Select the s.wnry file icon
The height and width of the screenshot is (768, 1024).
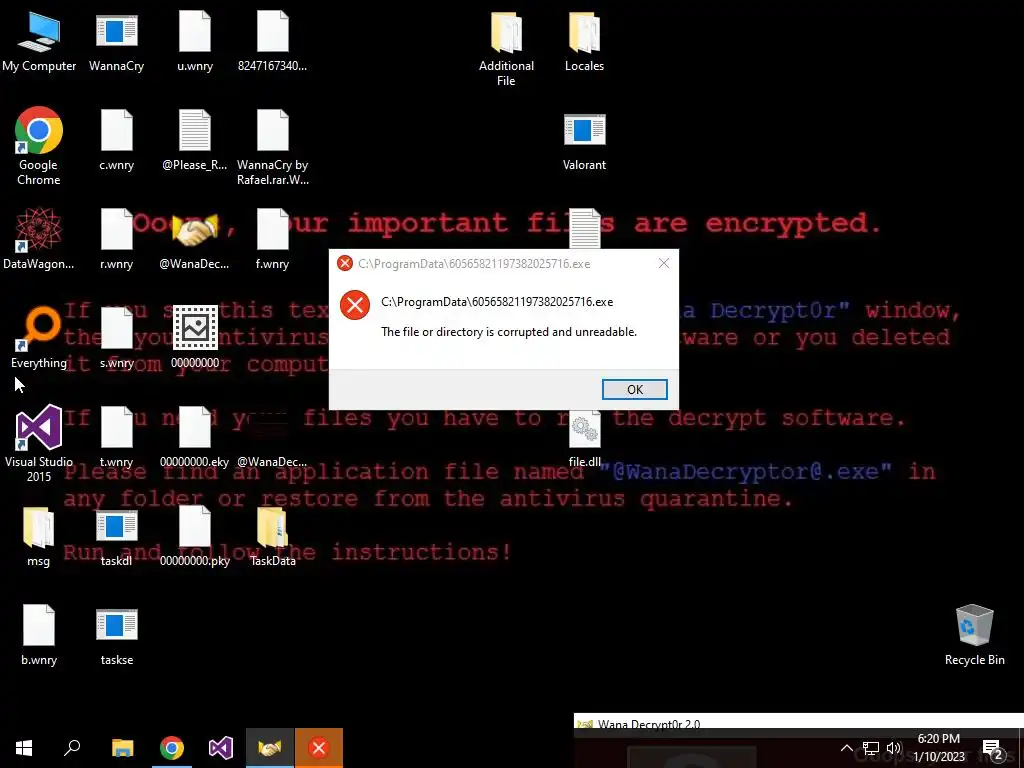point(116,338)
